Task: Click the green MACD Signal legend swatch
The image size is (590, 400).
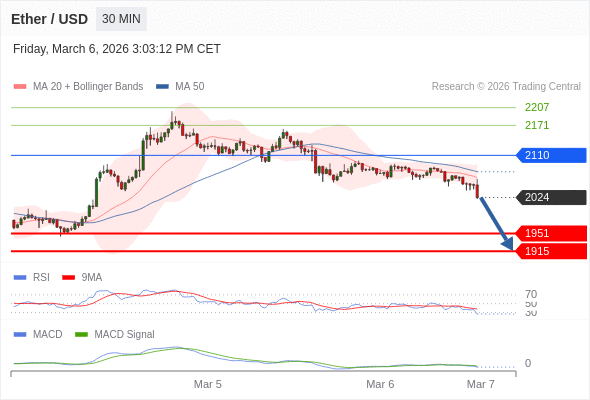Action: (x=81, y=335)
